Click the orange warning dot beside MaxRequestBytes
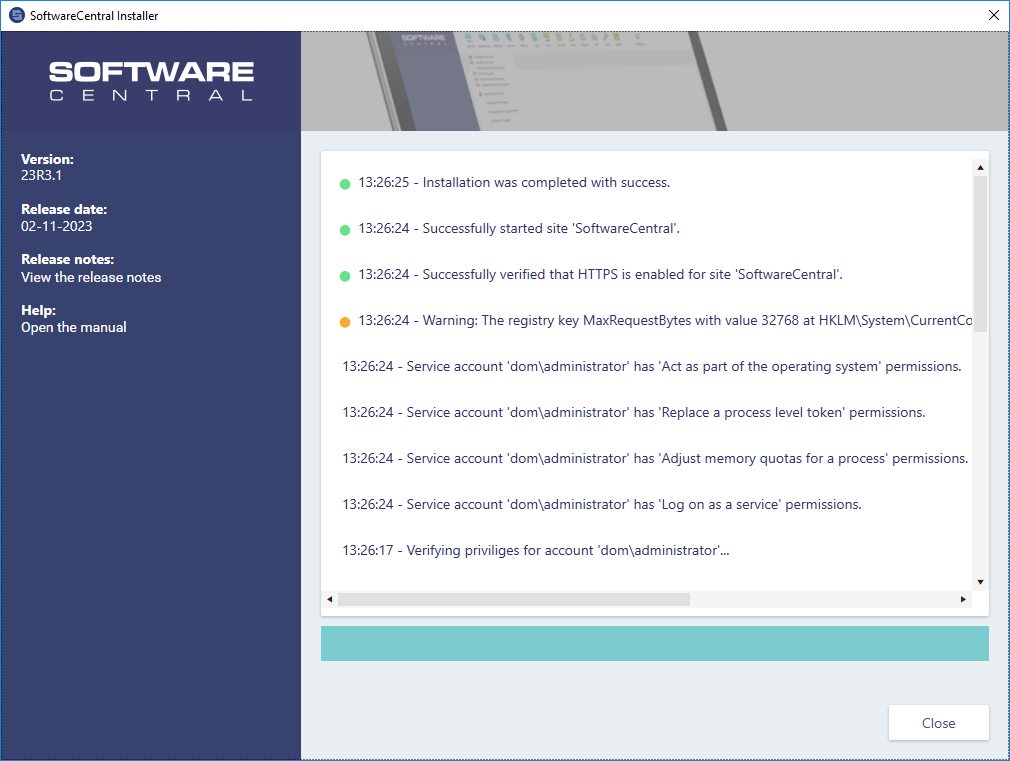Viewport: 1010px width, 761px height. [x=345, y=322]
